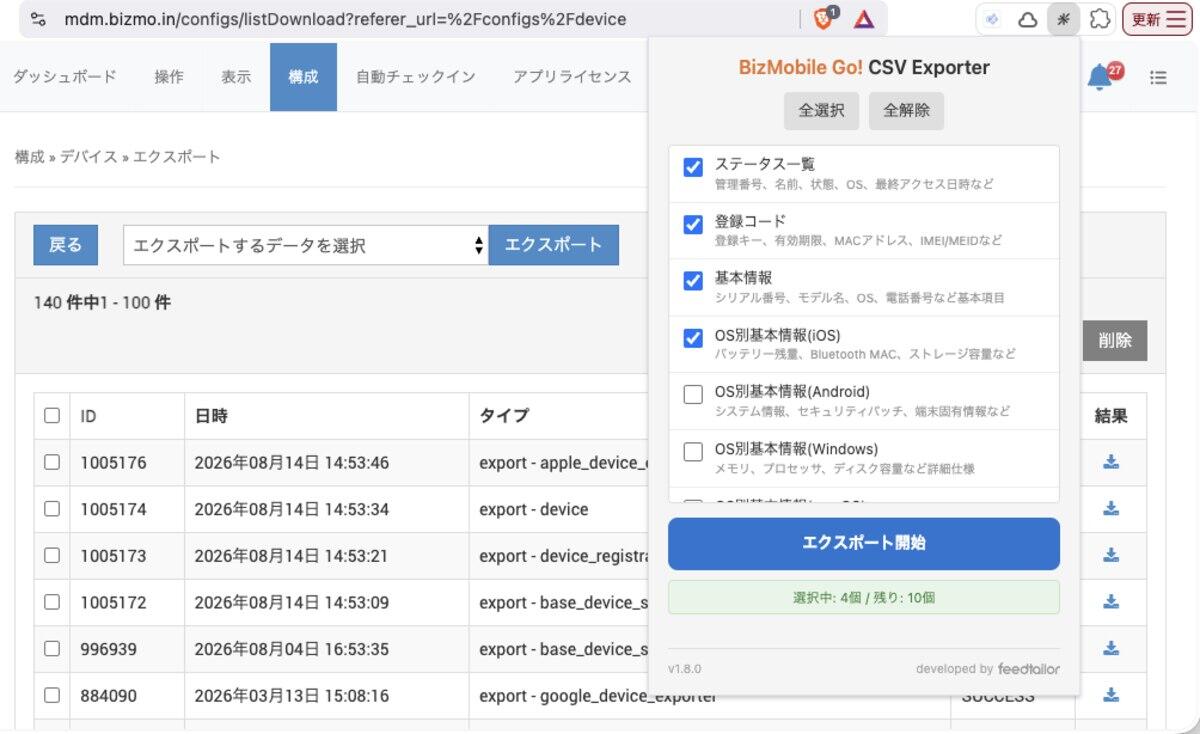The height and width of the screenshot is (734, 1200).
Task: Tick checkbox for row 1005172
Action: (x=52, y=602)
